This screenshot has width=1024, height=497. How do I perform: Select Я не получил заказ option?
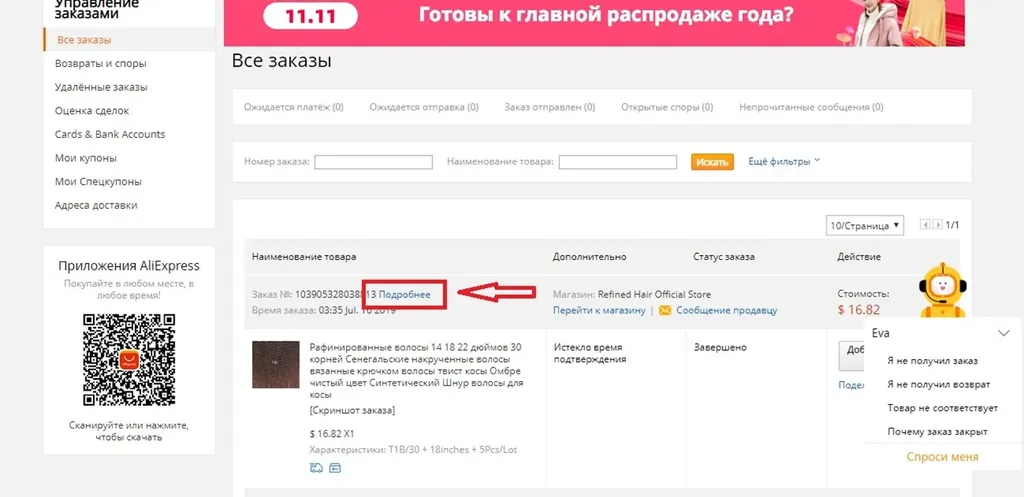[932, 361]
